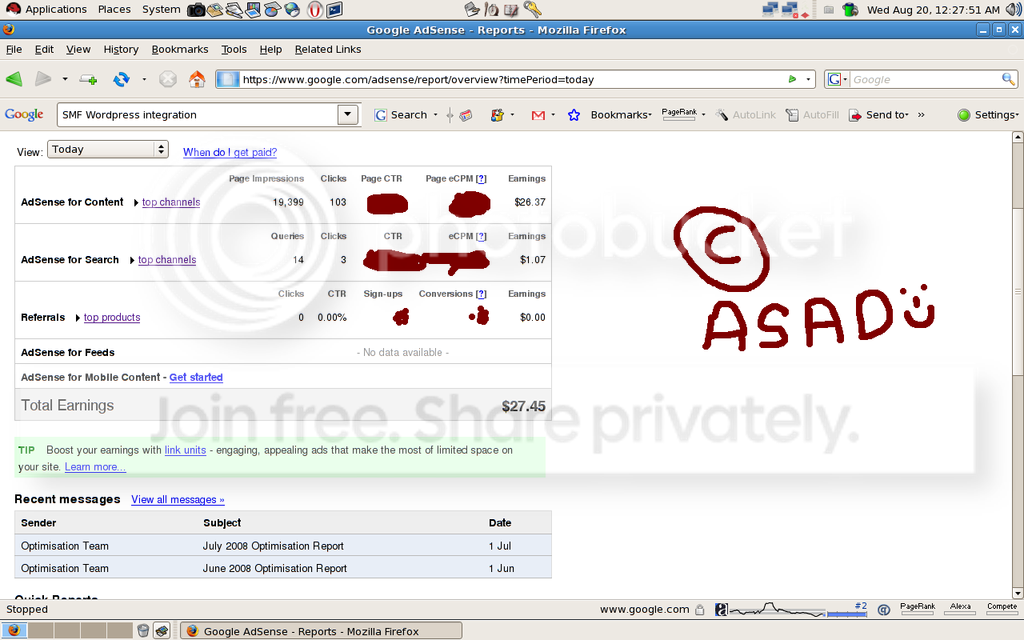The width and height of the screenshot is (1024, 640).
Task: Click the grey Forward arrow button
Action: click(43, 79)
